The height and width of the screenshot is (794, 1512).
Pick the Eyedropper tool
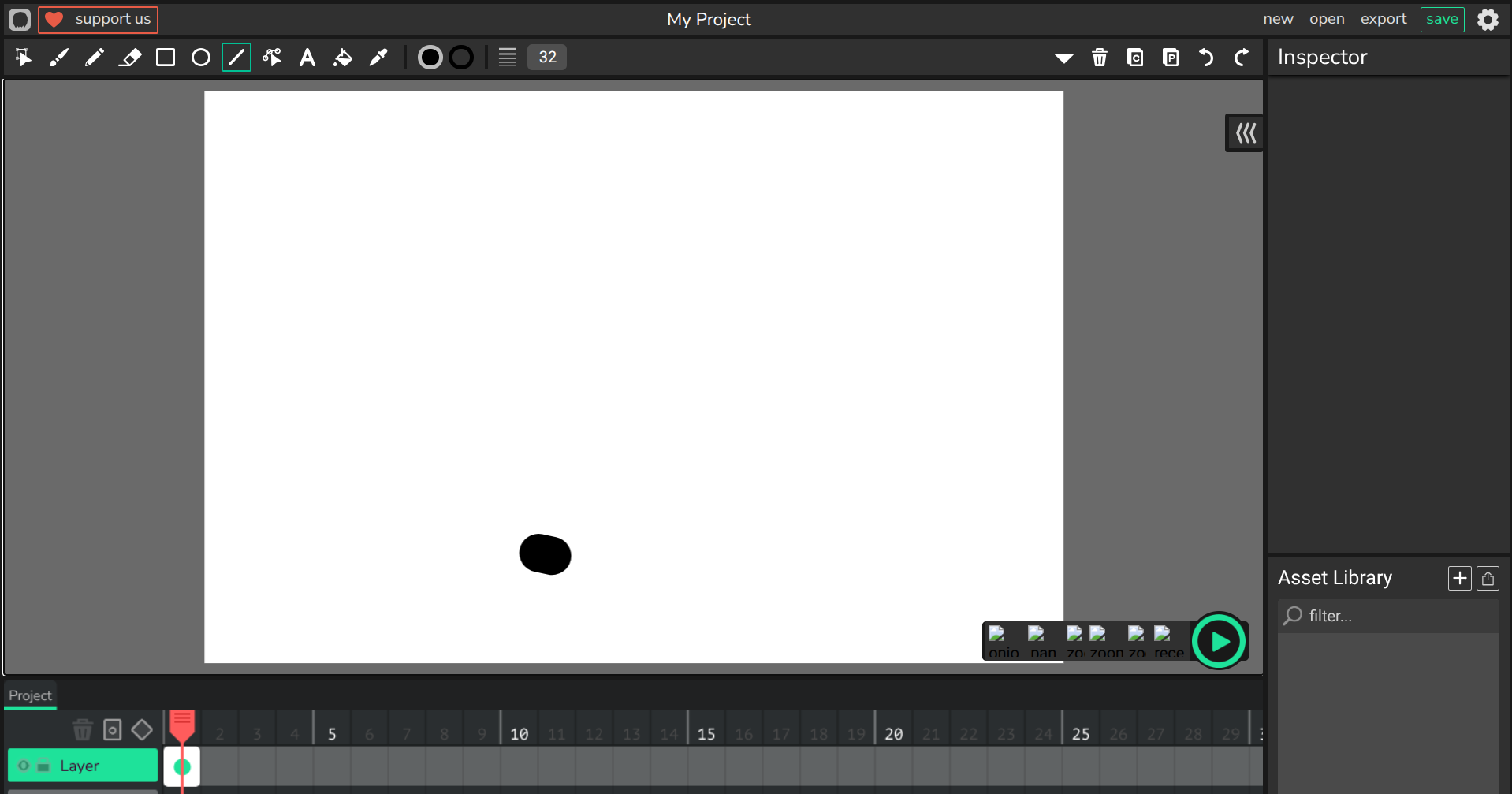click(378, 58)
